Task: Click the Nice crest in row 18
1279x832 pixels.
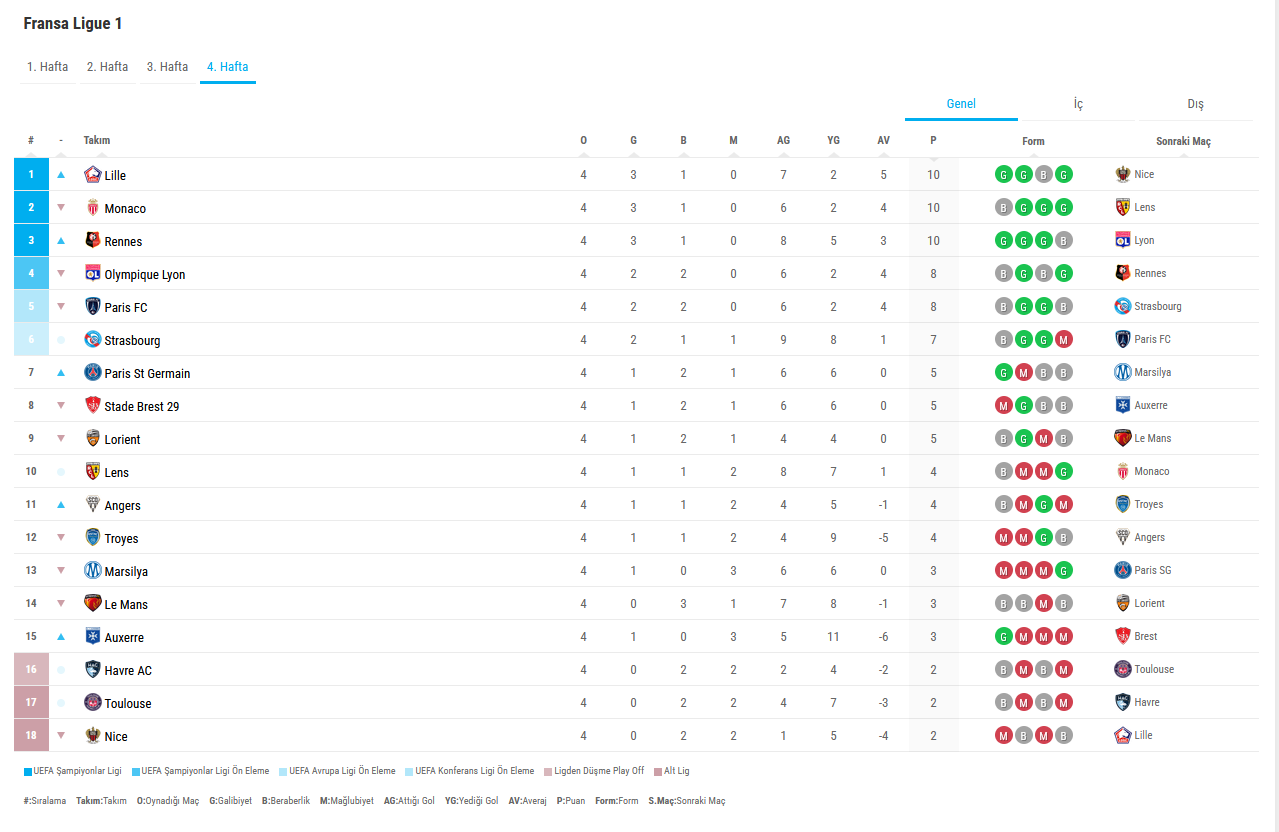Action: click(x=93, y=736)
